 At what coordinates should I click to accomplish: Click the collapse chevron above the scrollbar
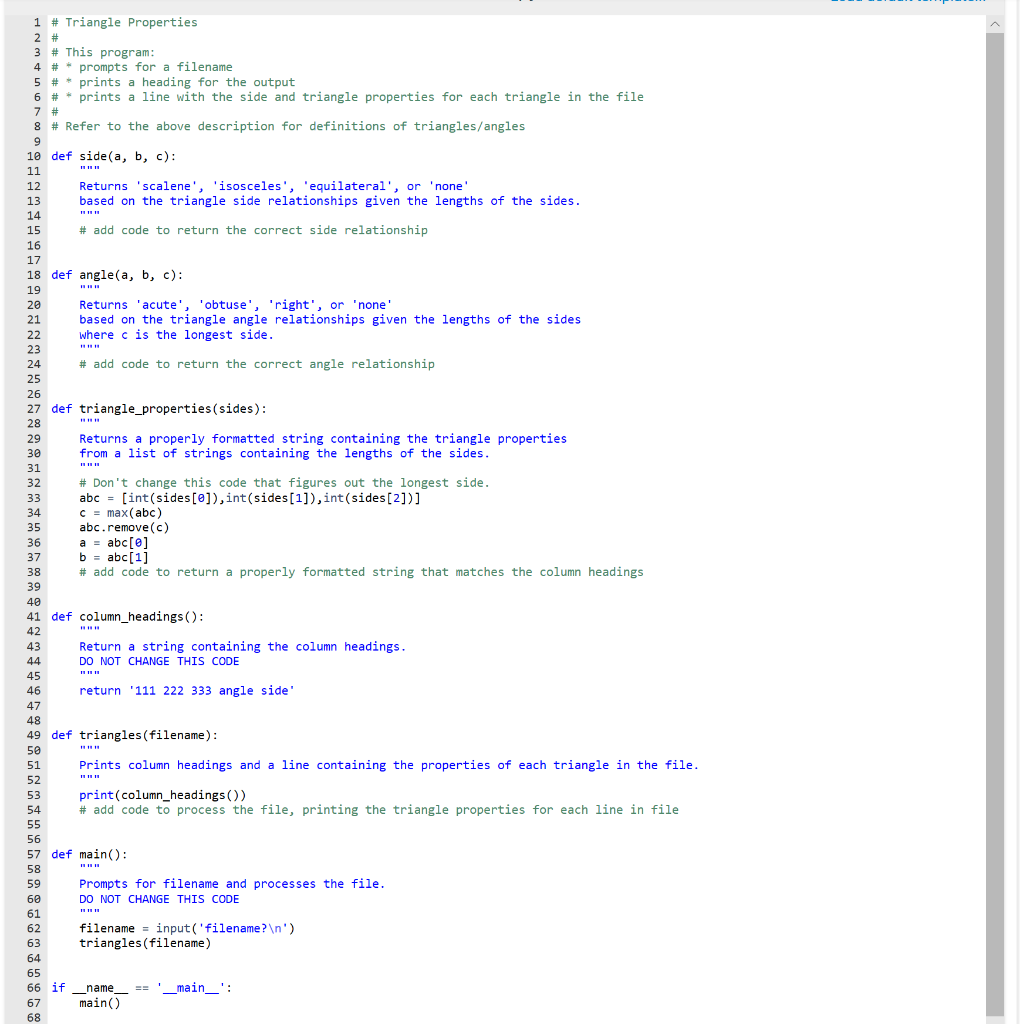point(995,22)
